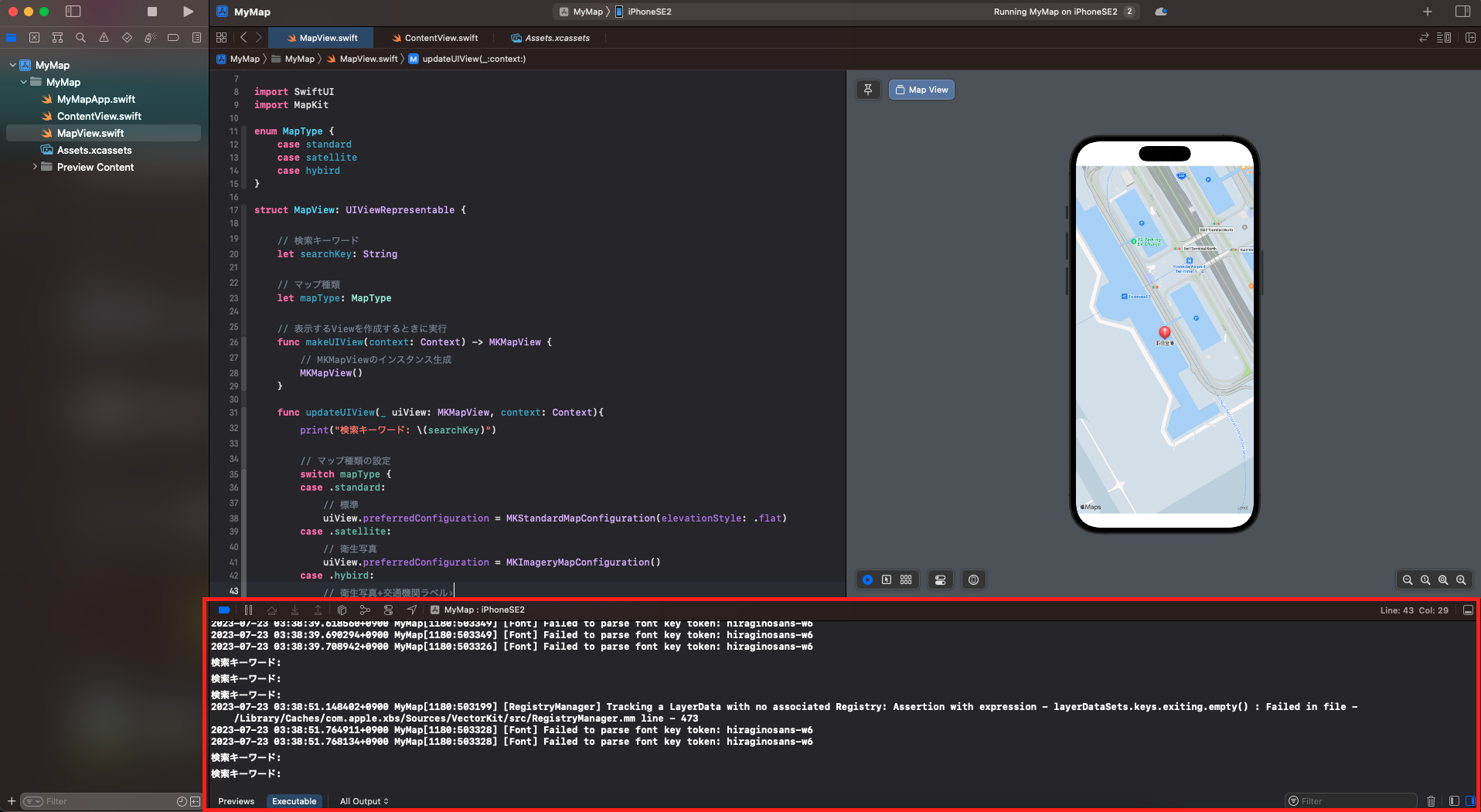Screen dimensions: 1481x812
Task: Switch to the Assets.xcassets editor tab
Action: point(550,38)
